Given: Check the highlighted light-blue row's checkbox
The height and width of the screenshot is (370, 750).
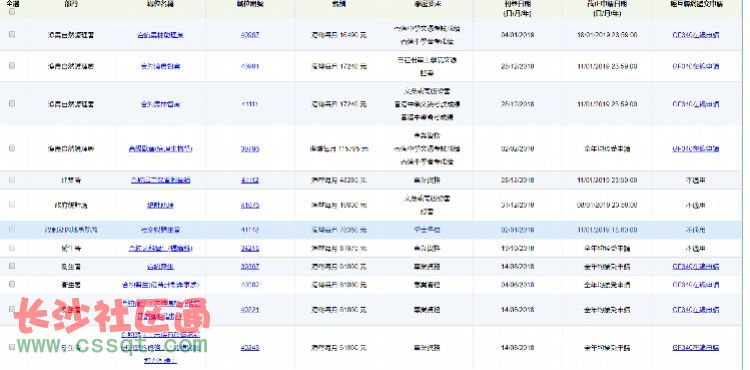Looking at the screenshot, I should pos(12,229).
